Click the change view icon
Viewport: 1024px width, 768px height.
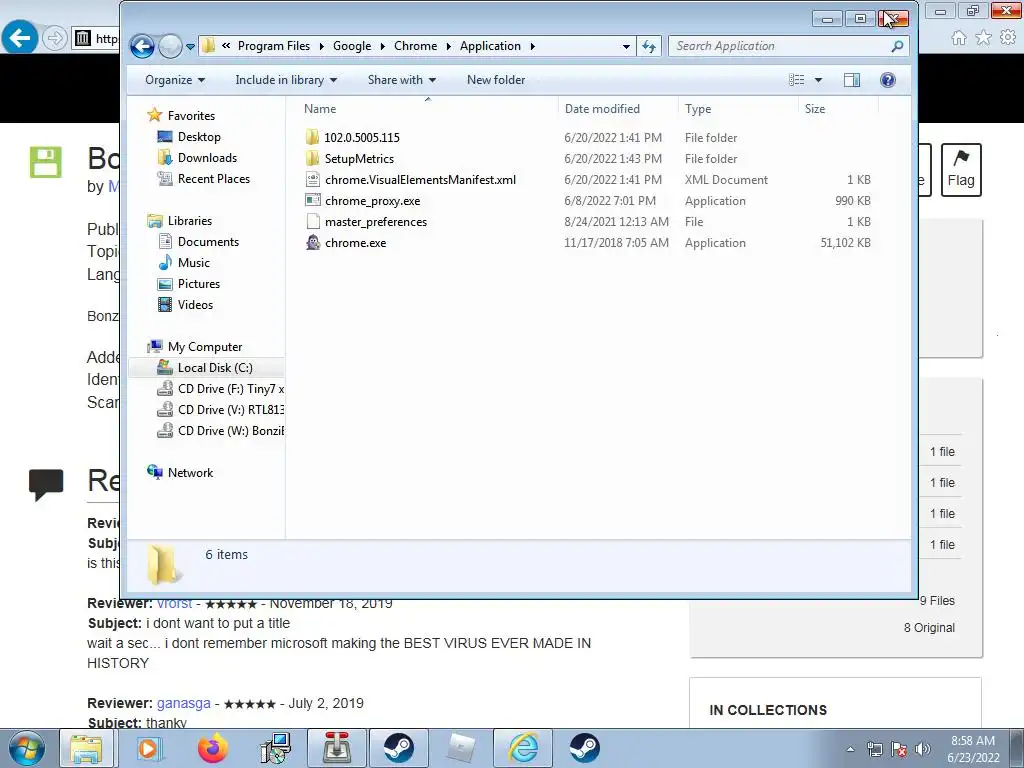(797, 80)
